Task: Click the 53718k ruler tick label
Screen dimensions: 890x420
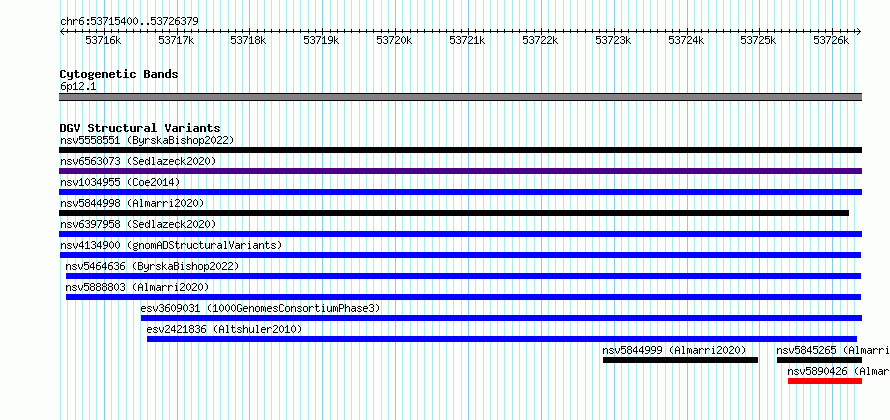Action: pos(249,40)
